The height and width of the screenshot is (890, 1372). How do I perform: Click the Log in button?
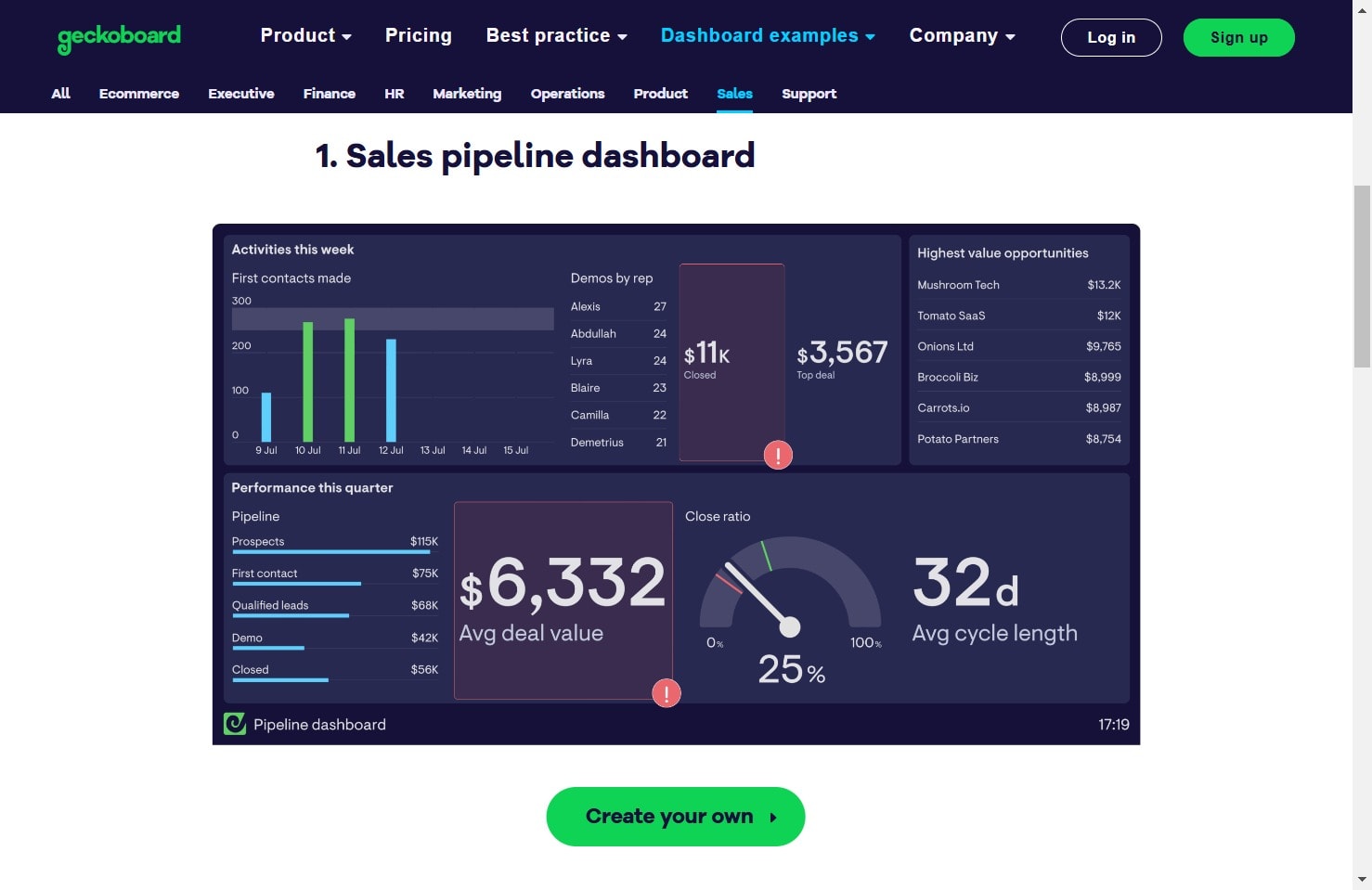(1111, 37)
